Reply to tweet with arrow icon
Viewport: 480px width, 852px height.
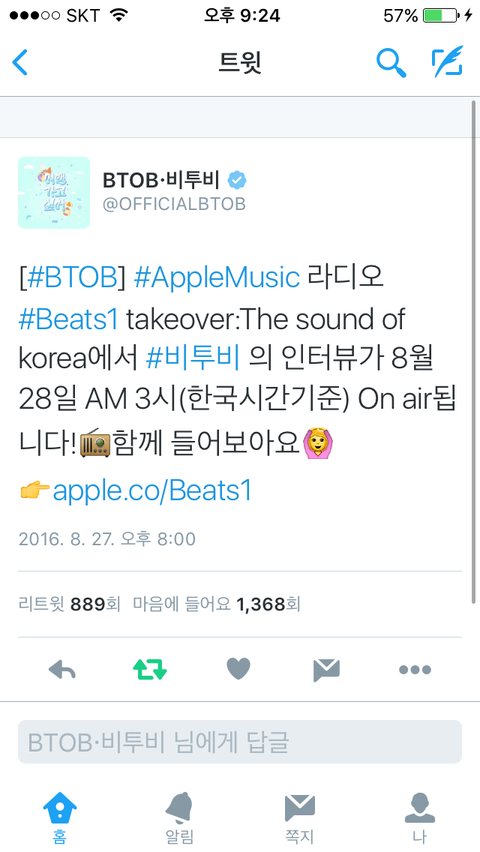click(x=62, y=669)
